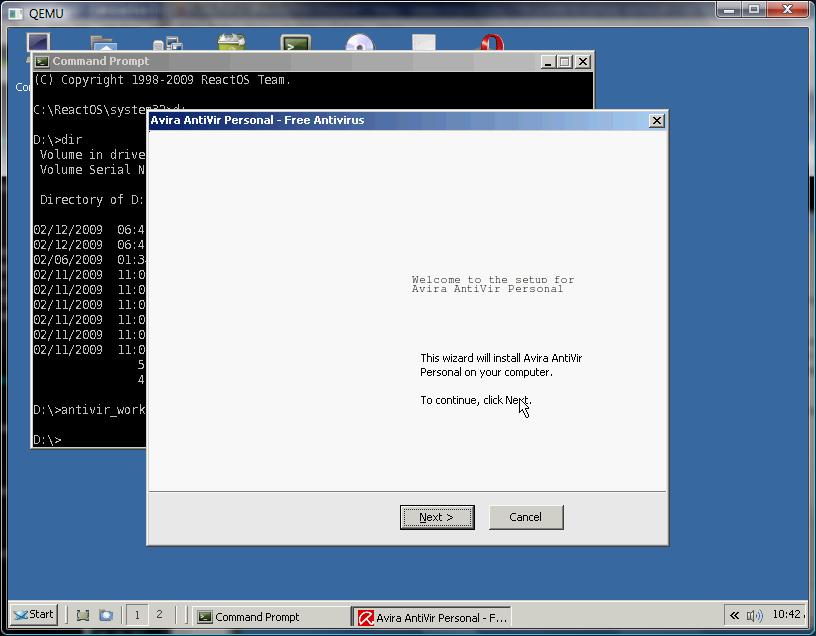Open the CD disc desktop icon

[x=359, y=43]
